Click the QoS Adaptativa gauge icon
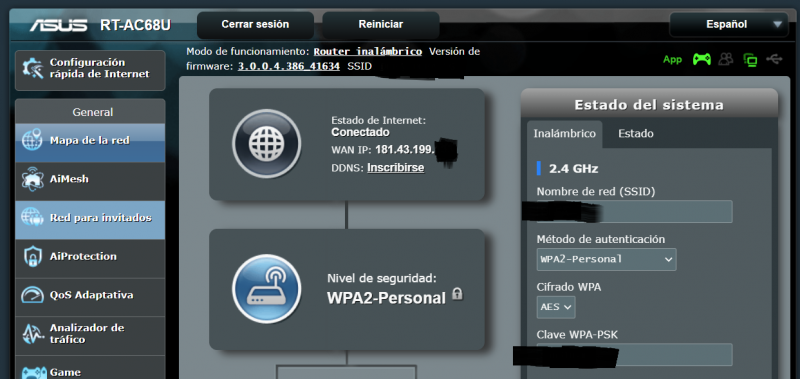This screenshot has height=379, width=800. (x=32, y=295)
